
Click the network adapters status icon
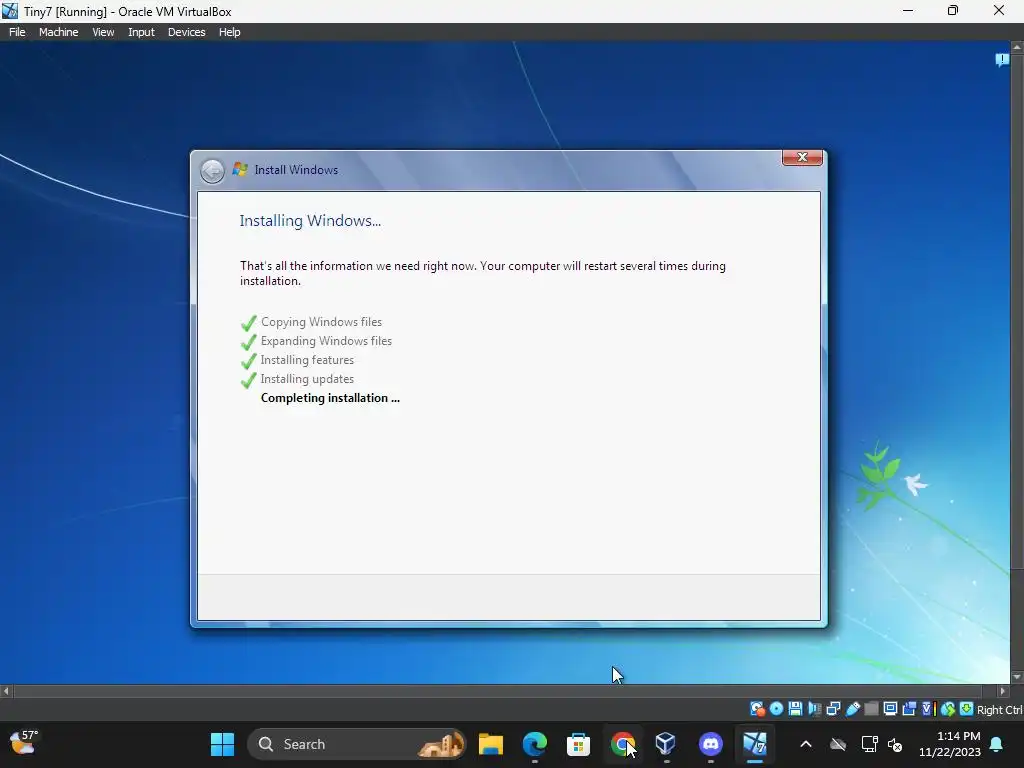(833, 709)
